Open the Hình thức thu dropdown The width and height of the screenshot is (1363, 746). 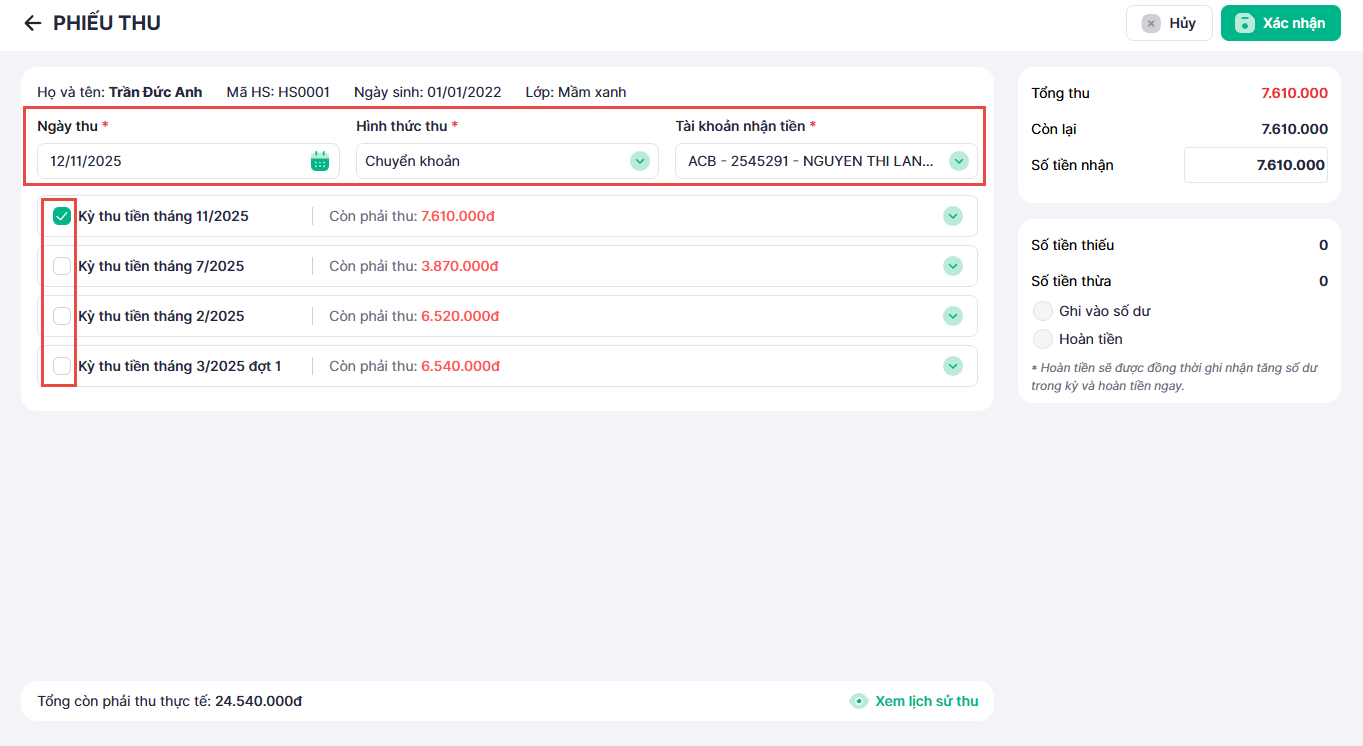coord(639,161)
